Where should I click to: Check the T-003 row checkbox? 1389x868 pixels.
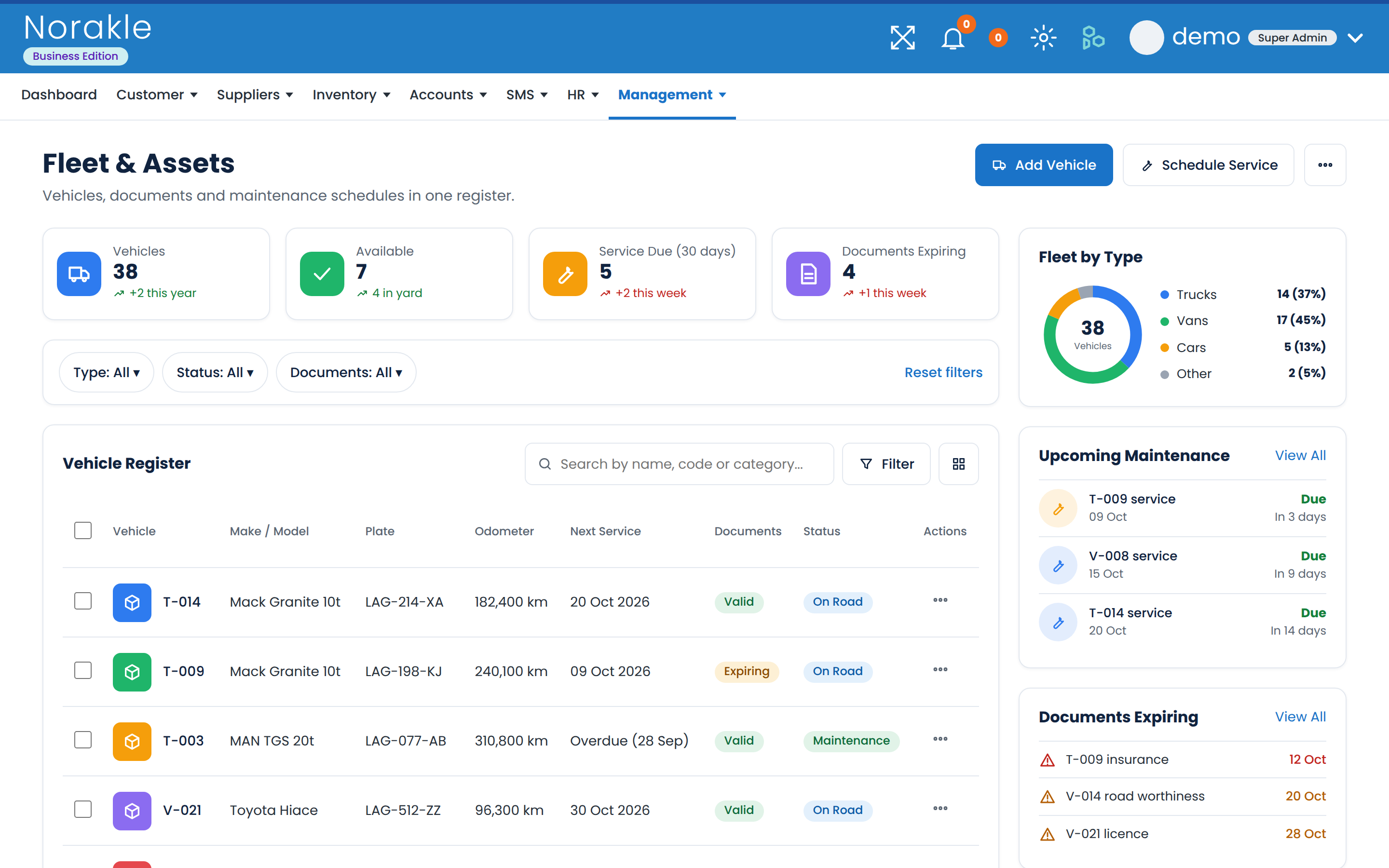[x=83, y=740]
